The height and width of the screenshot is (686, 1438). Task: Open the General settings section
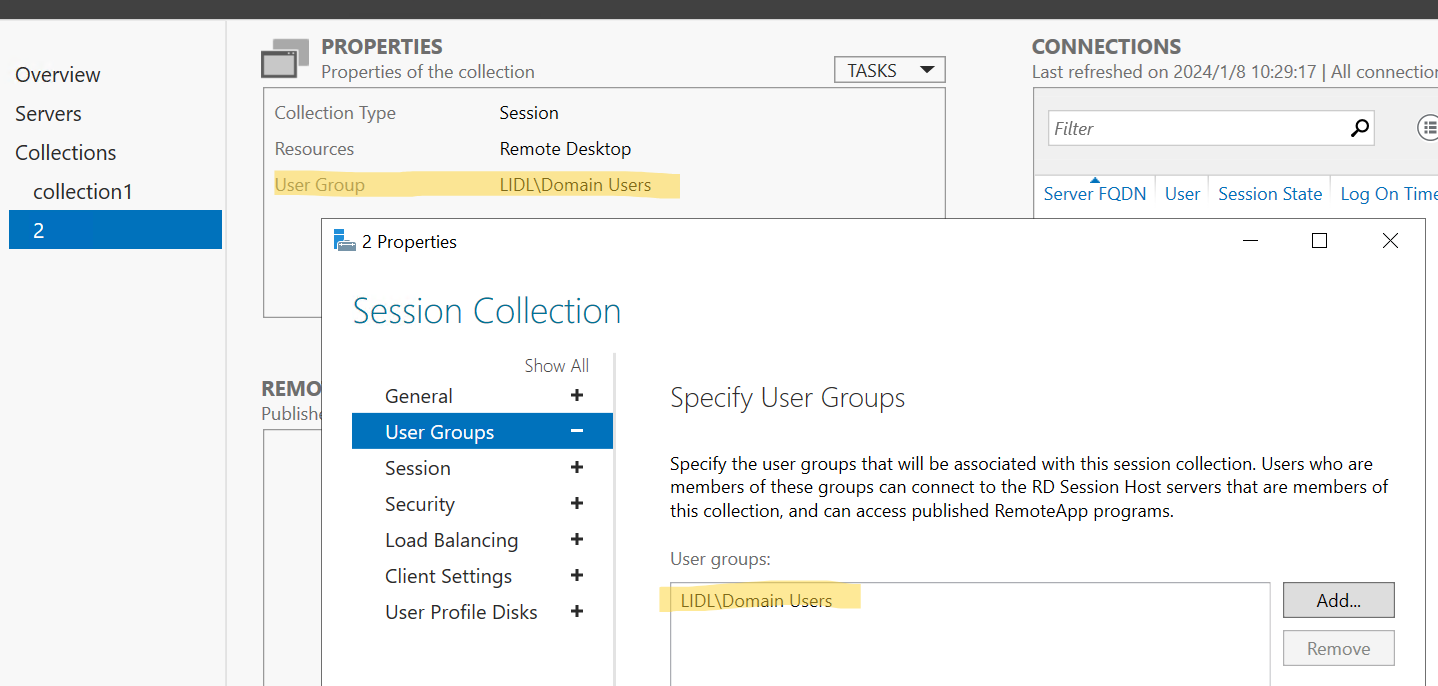419,396
